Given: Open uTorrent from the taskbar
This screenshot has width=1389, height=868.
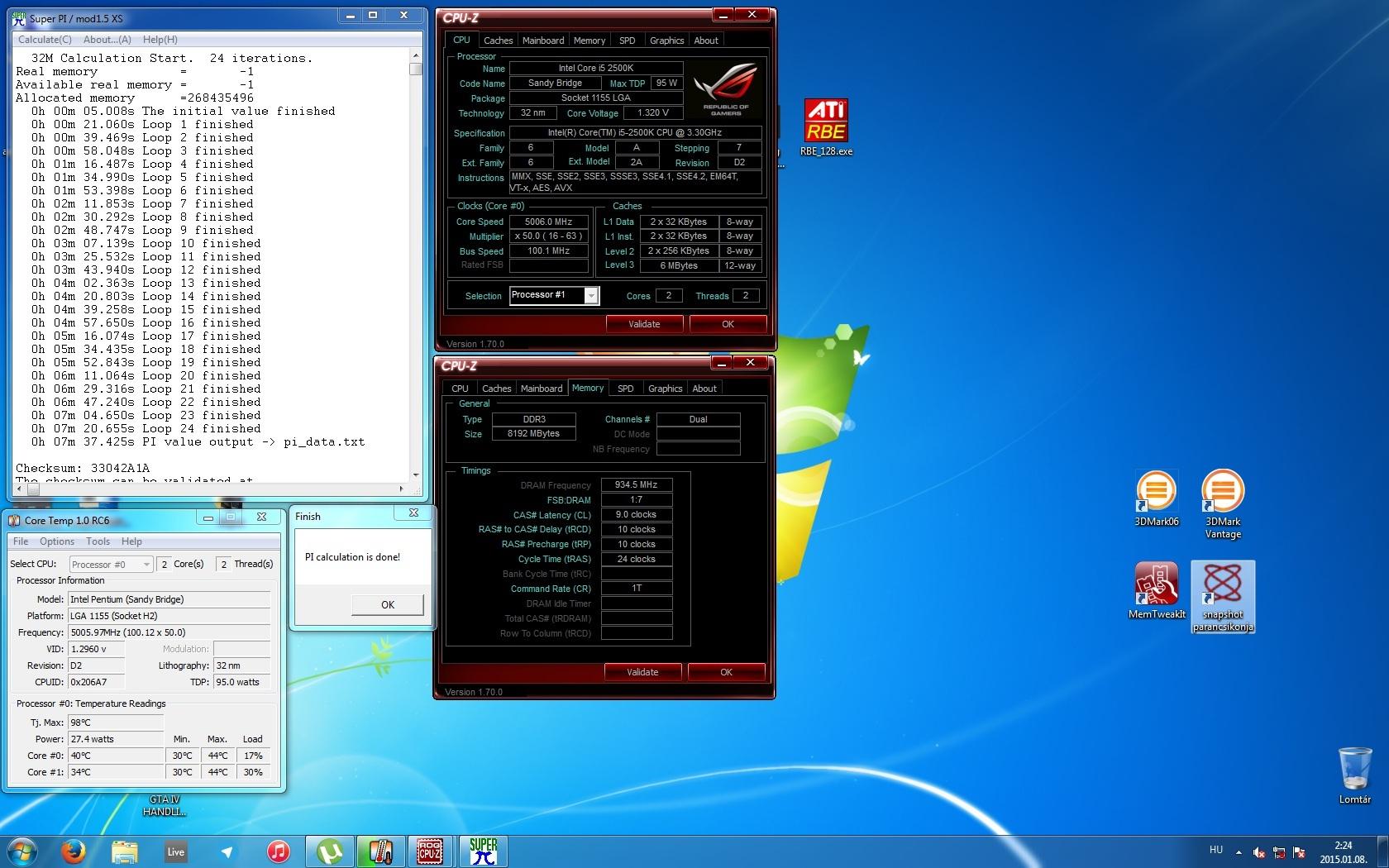Looking at the screenshot, I should pyautogui.click(x=330, y=851).
